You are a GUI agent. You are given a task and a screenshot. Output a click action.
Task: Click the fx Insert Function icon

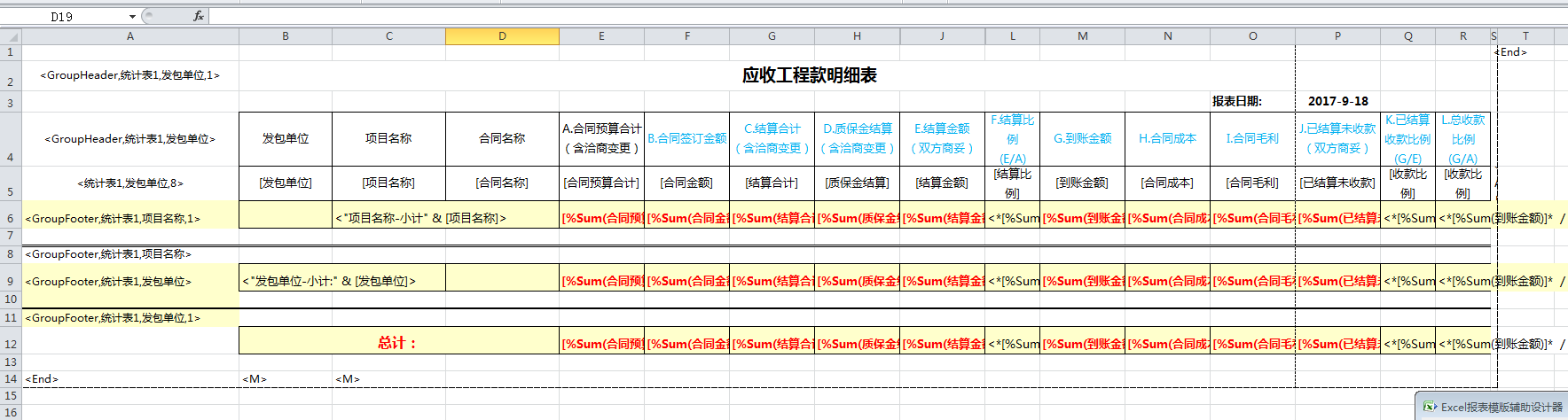click(198, 16)
